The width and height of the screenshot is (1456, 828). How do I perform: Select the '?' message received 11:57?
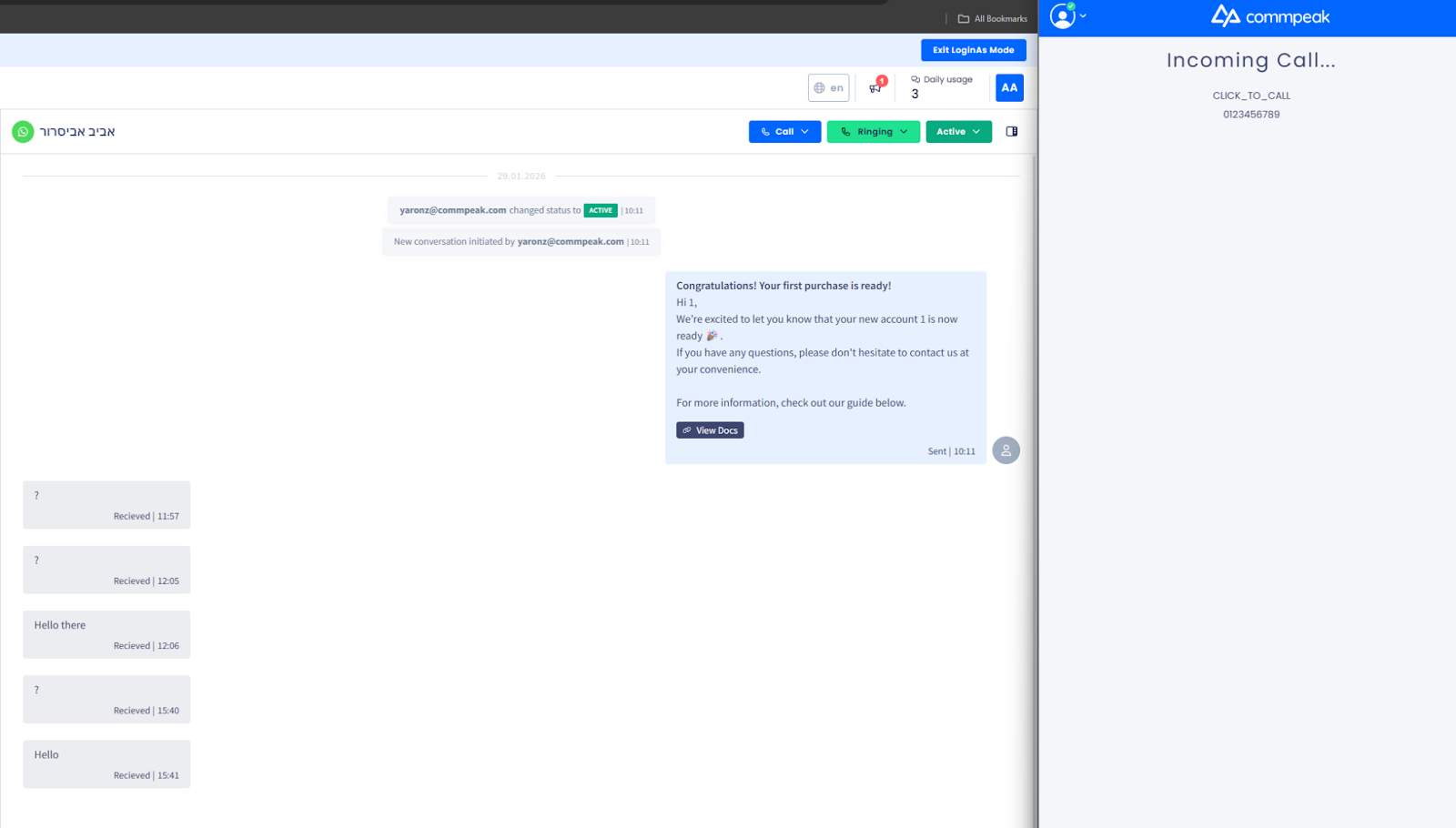[x=106, y=505]
